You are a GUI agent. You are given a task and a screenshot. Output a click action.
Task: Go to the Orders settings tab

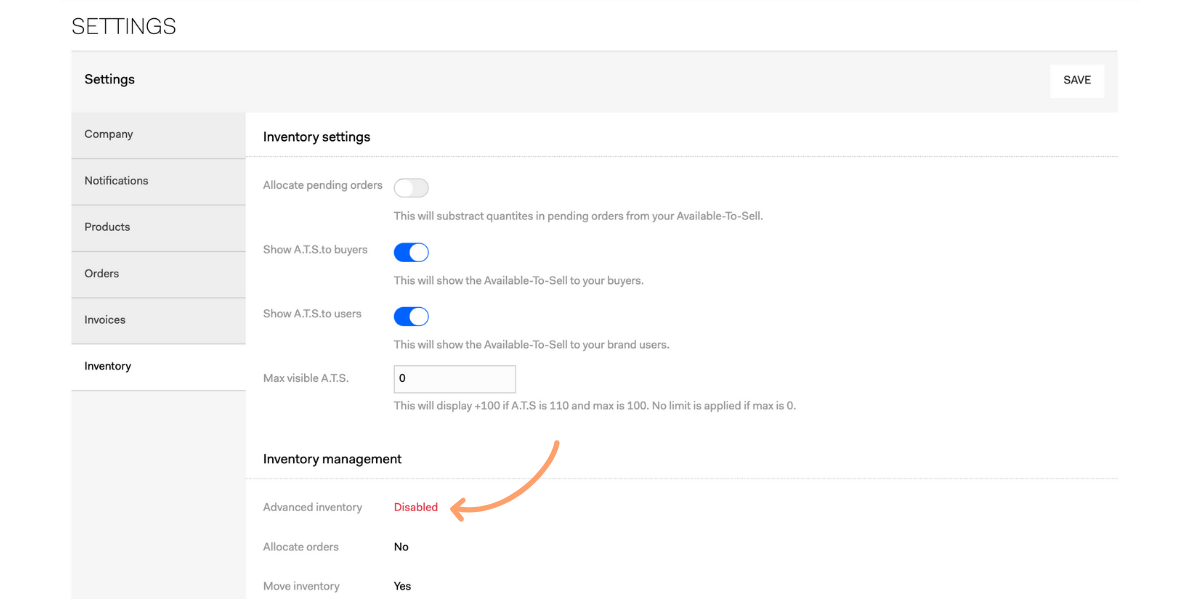(158, 274)
